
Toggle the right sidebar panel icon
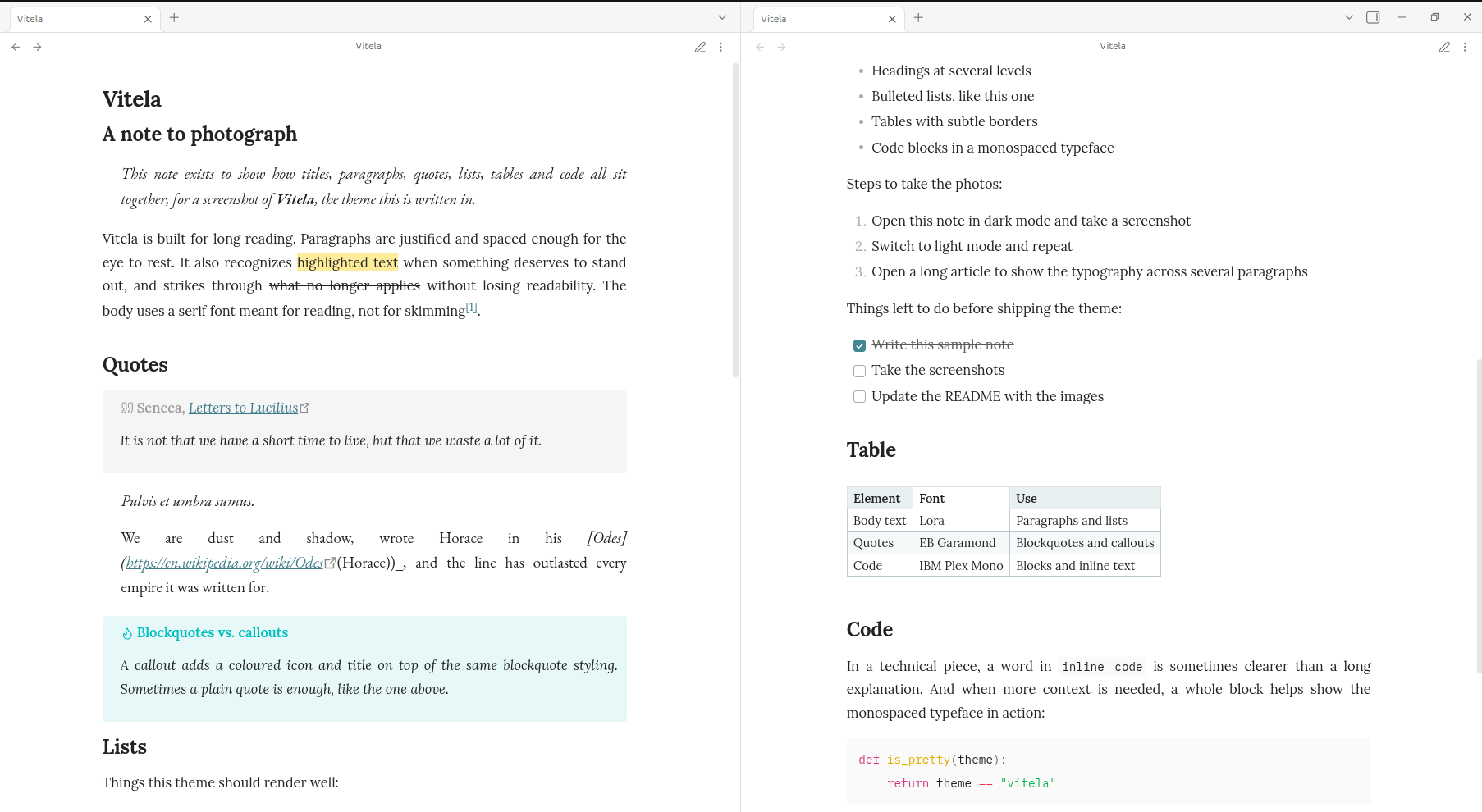[x=1373, y=17]
